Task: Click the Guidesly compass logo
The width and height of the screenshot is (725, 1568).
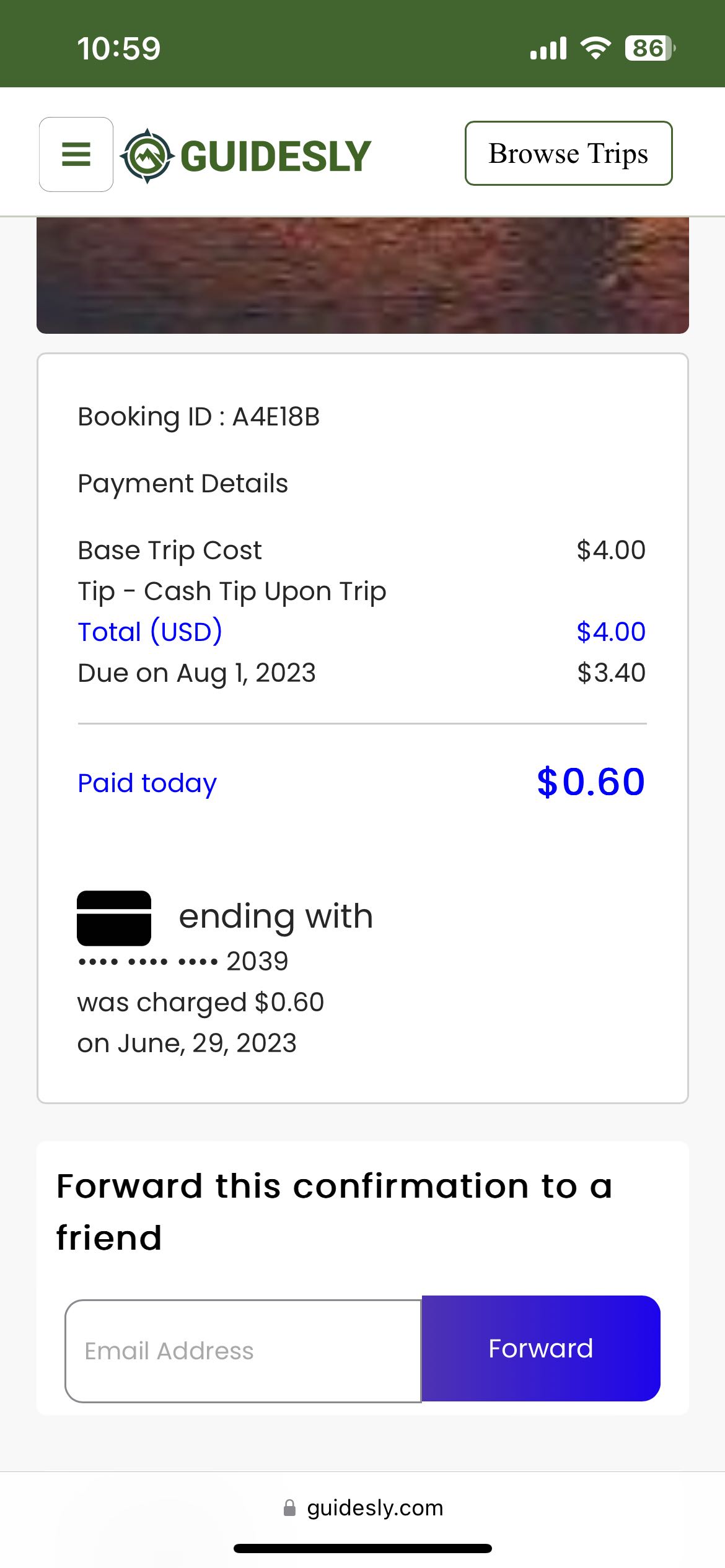Action: pyautogui.click(x=146, y=155)
